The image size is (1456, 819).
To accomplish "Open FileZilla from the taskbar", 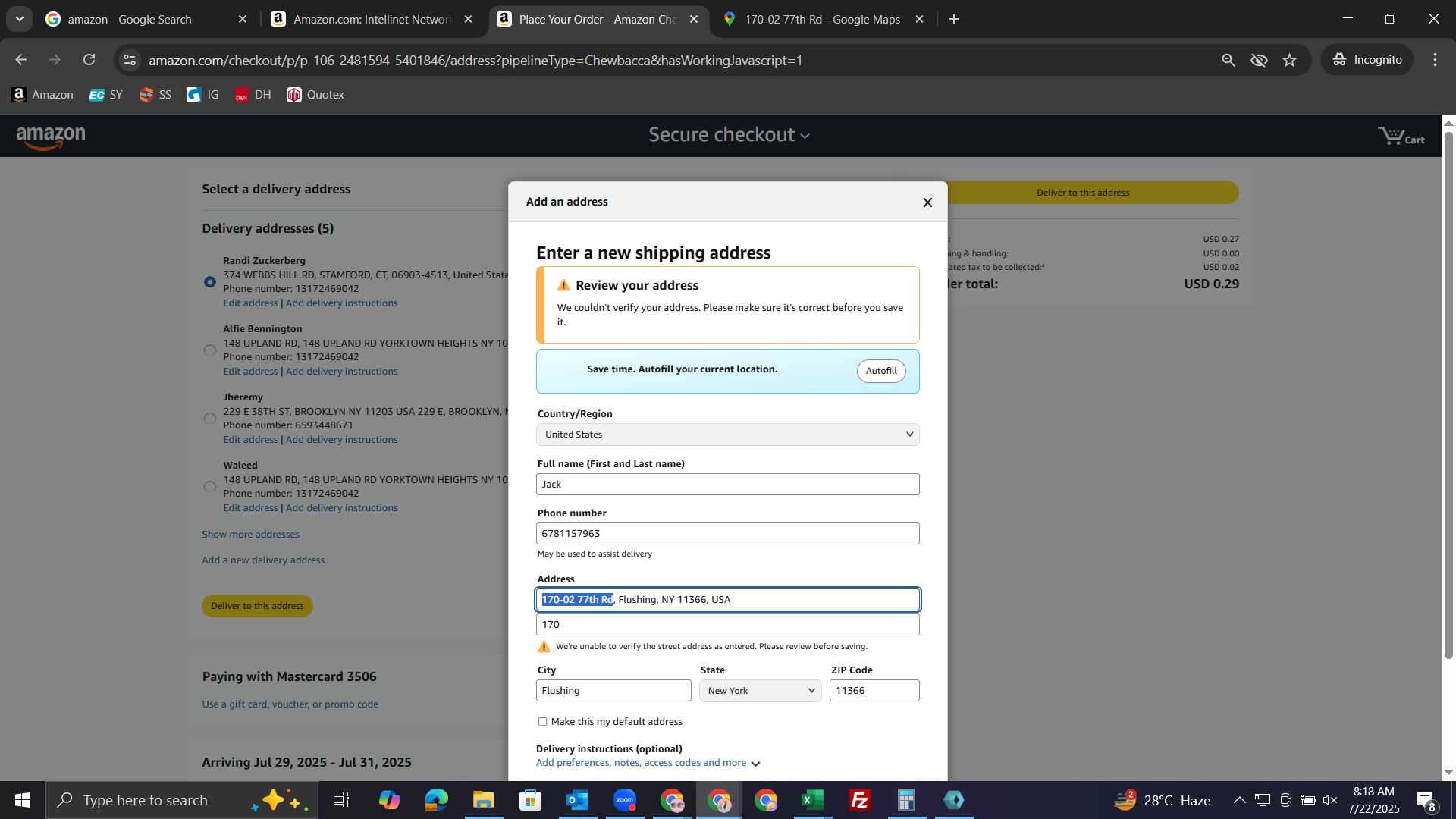I will click(860, 800).
